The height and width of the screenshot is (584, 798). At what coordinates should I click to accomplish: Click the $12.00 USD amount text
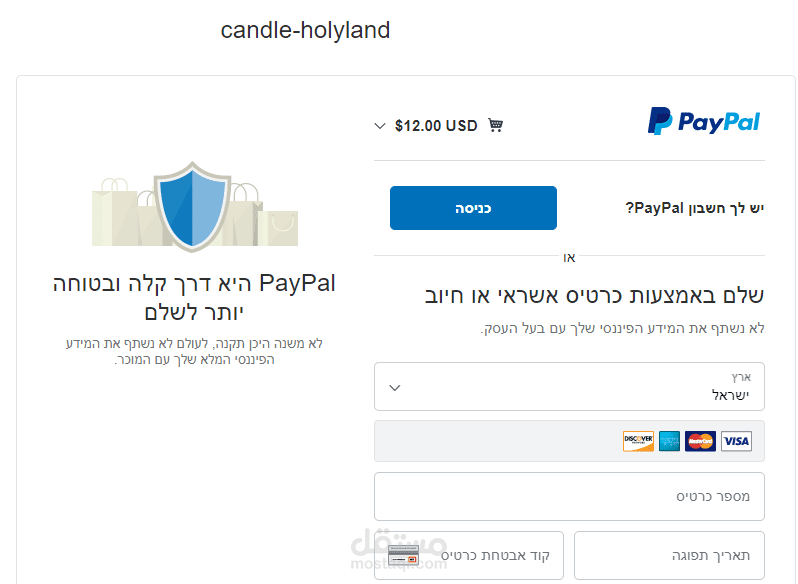coord(436,126)
